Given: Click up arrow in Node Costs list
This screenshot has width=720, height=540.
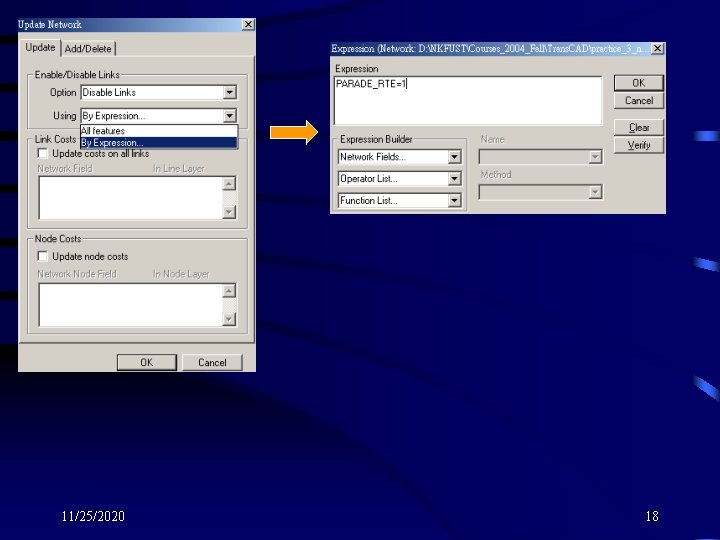Looking at the screenshot, I should point(229,291).
